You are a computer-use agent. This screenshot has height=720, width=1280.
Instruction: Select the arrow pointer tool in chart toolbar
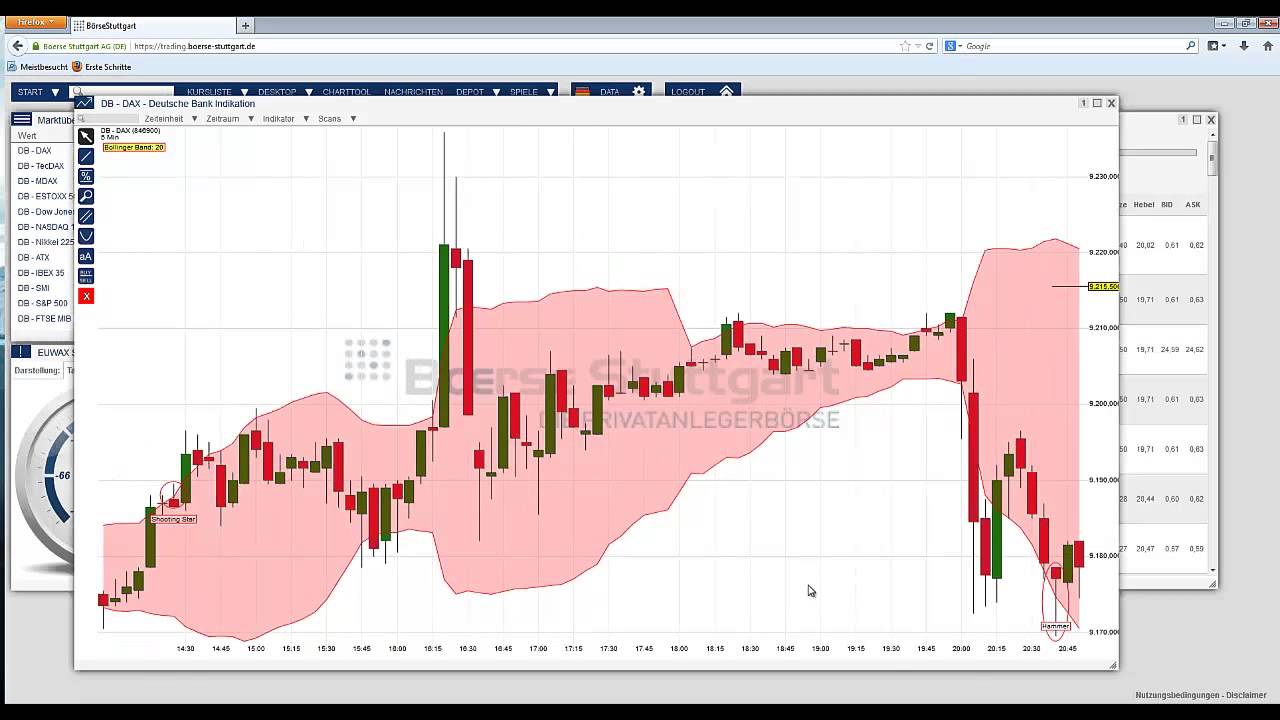86,136
